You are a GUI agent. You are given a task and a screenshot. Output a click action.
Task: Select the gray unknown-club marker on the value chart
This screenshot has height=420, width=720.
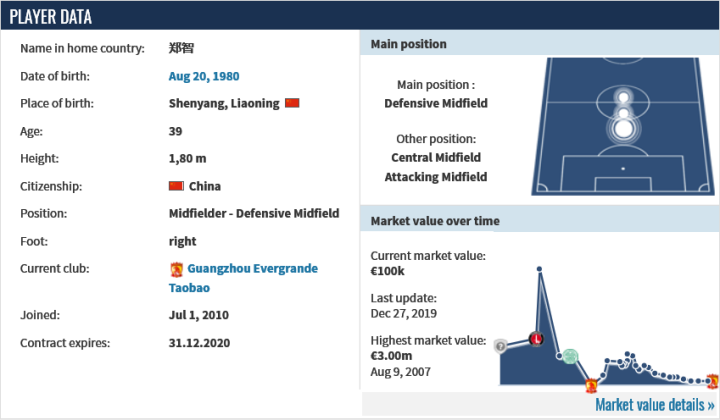click(x=500, y=346)
